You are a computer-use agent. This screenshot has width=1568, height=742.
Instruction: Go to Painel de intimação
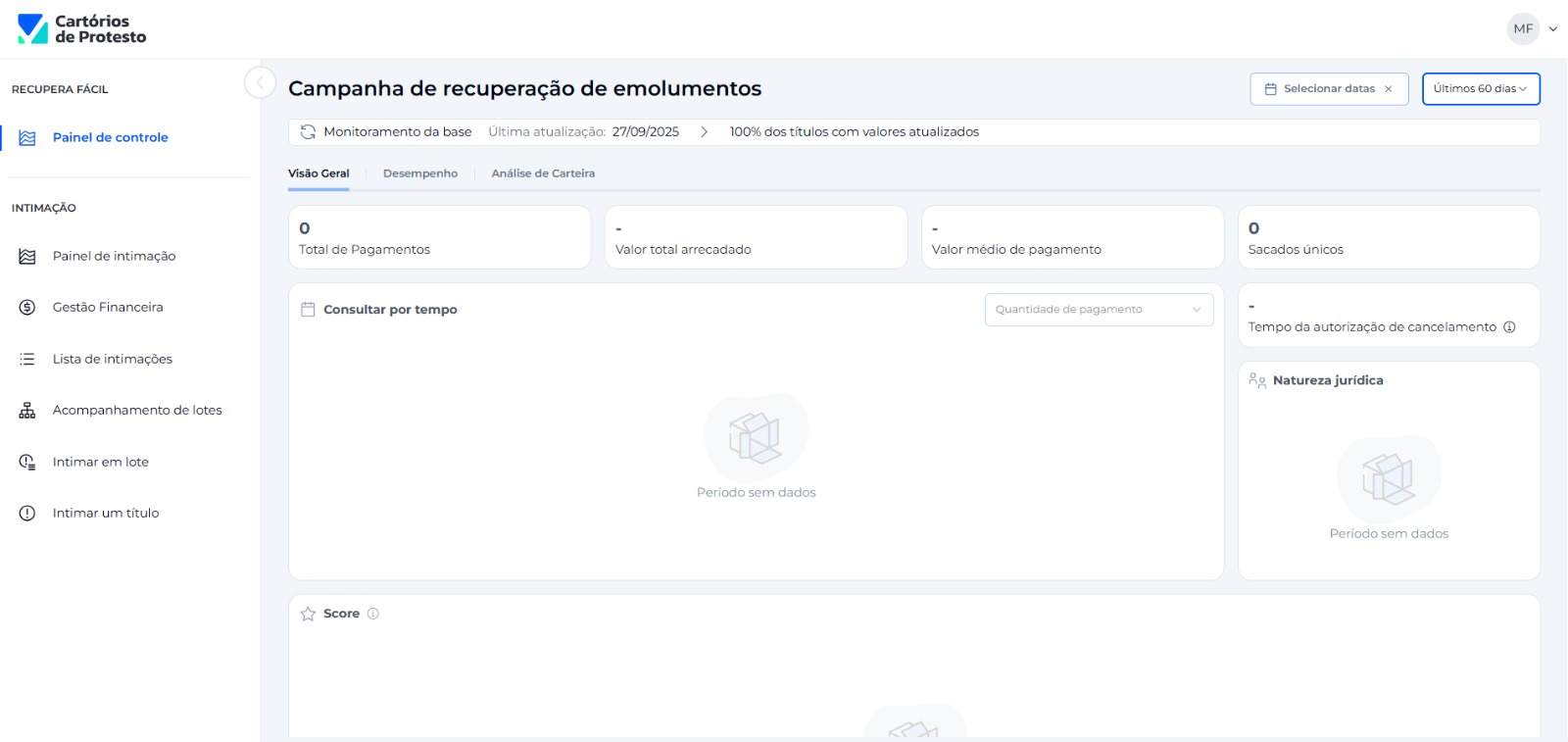coord(114,257)
